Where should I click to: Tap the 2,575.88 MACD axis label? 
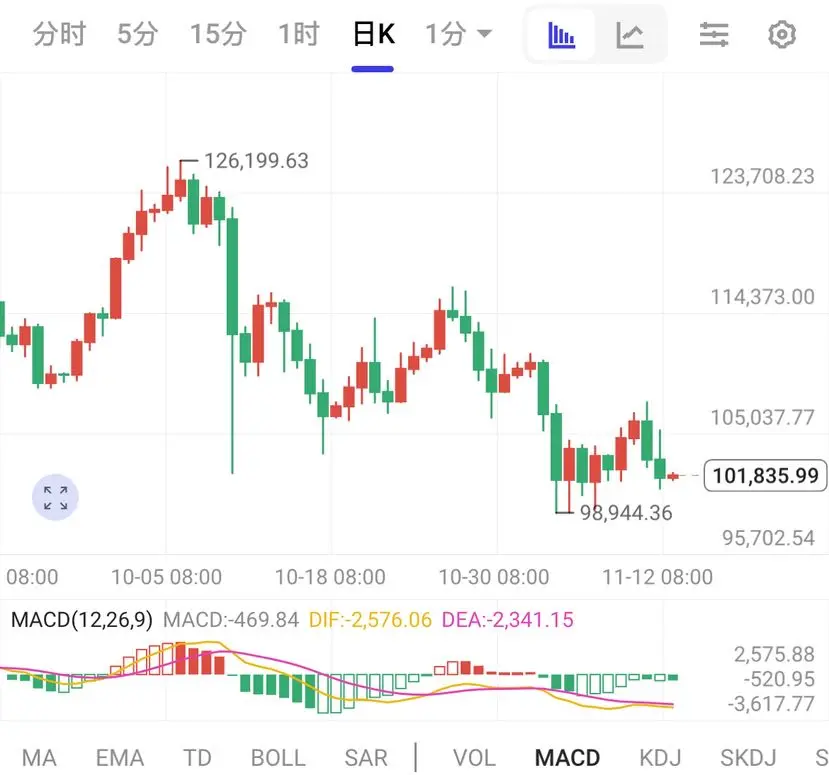[774, 654]
